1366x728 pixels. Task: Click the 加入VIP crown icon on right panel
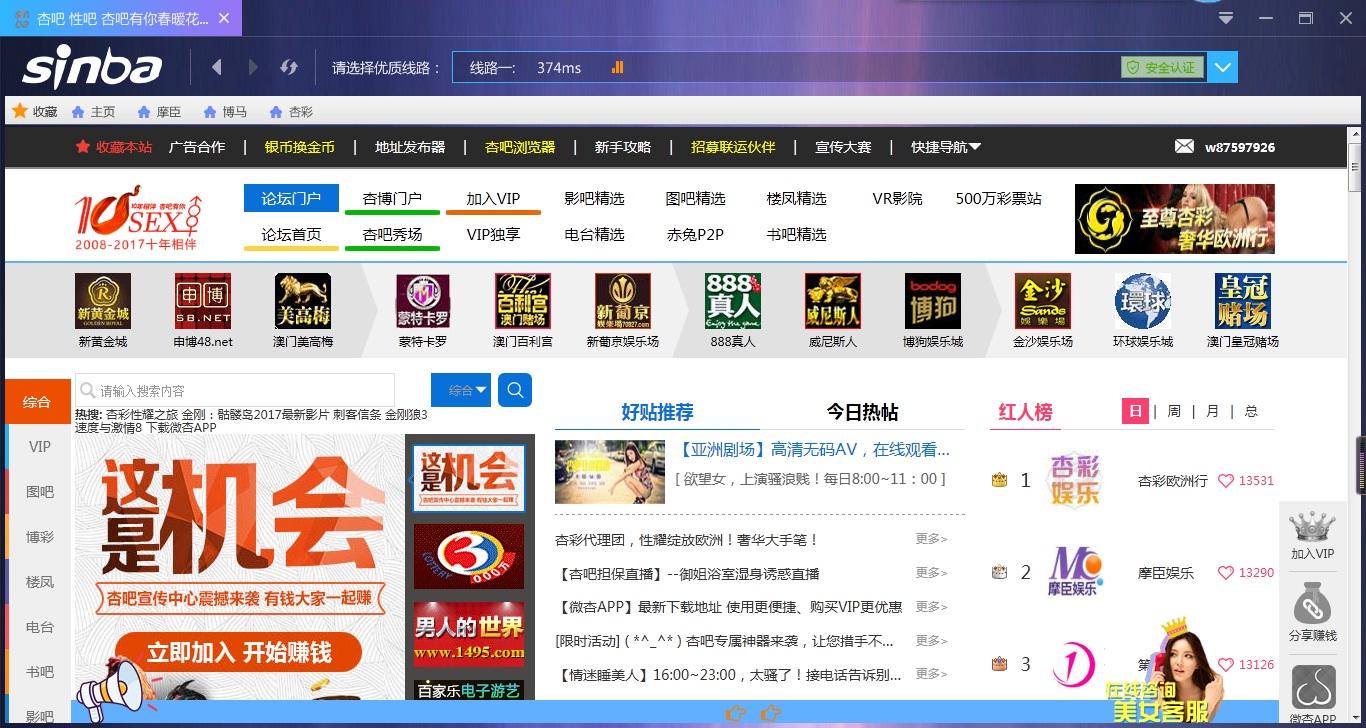coord(1313,526)
